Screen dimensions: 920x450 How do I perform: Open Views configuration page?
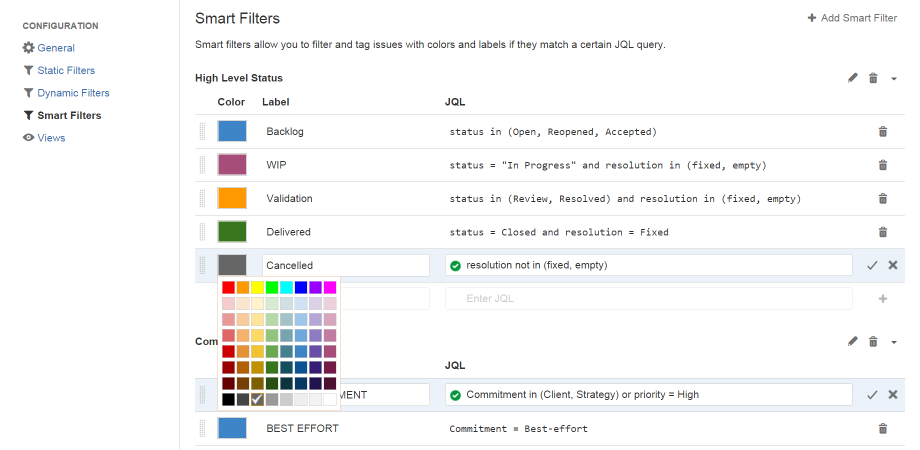[51, 138]
